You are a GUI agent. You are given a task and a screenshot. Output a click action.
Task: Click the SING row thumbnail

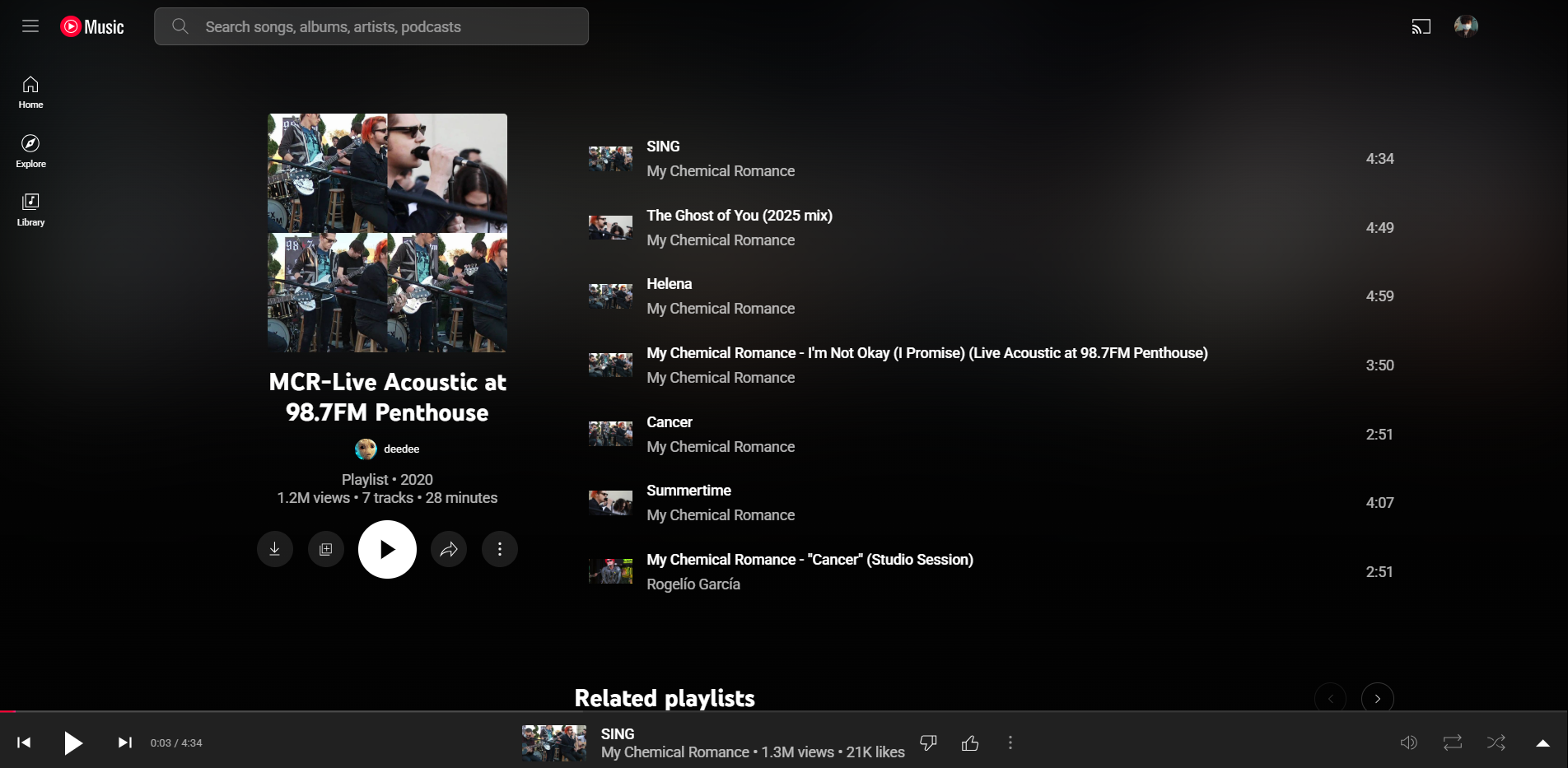coord(610,159)
